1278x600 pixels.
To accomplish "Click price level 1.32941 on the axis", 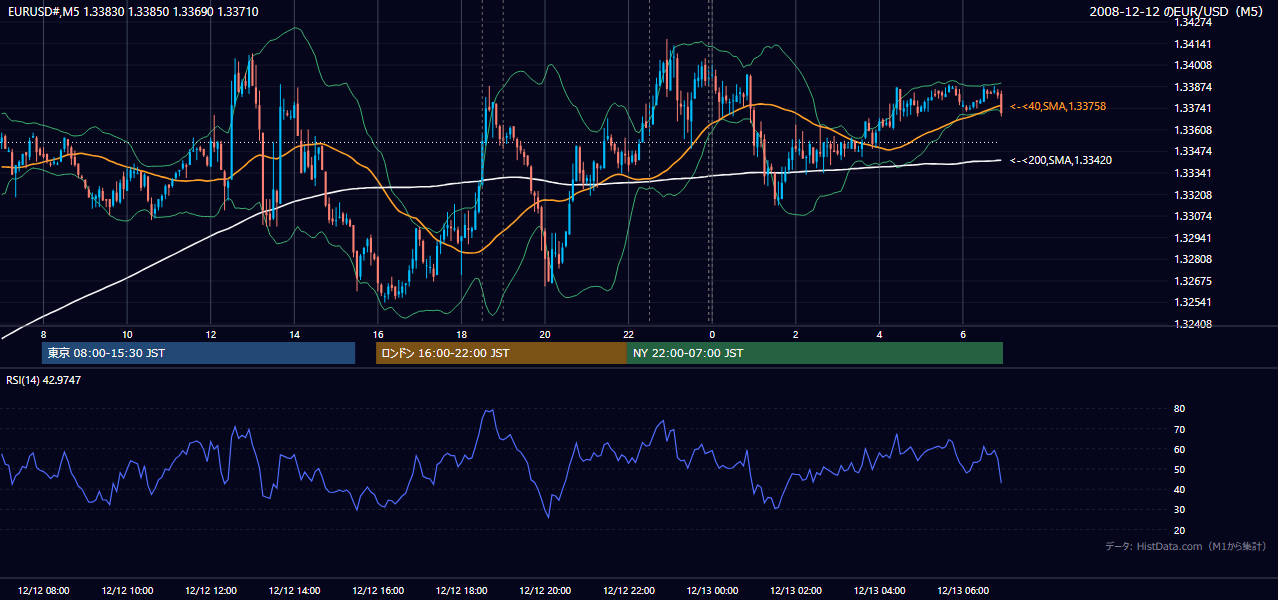I will (x=1194, y=238).
